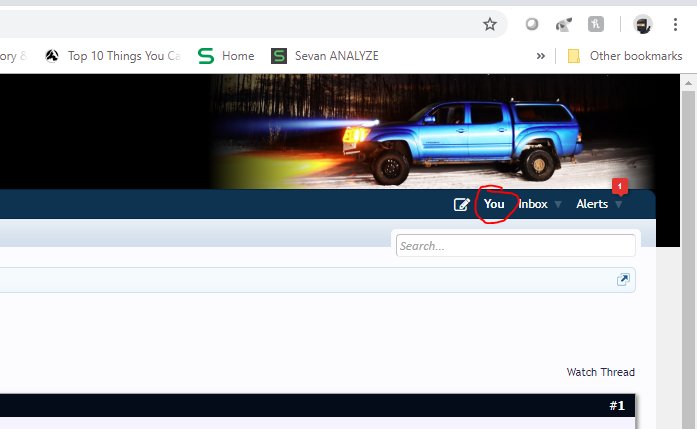Click the new post pencil icon

click(461, 204)
